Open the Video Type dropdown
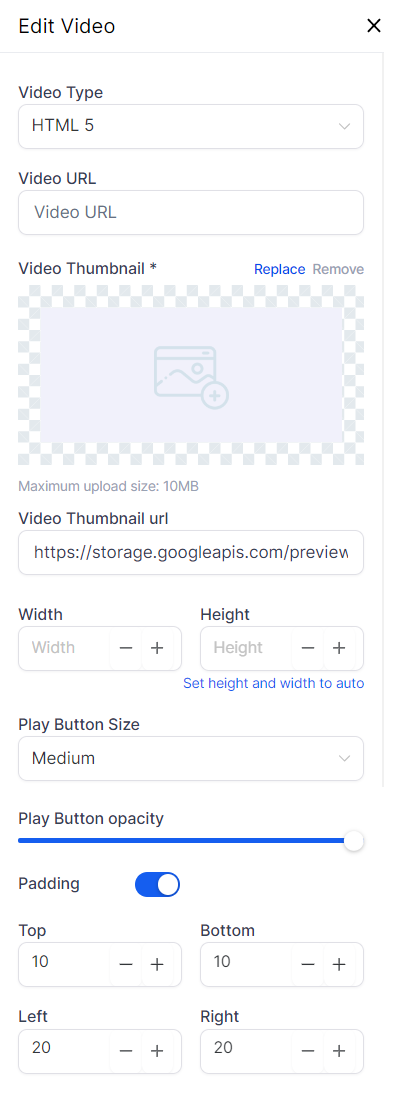The image size is (414, 1105). click(x=191, y=127)
